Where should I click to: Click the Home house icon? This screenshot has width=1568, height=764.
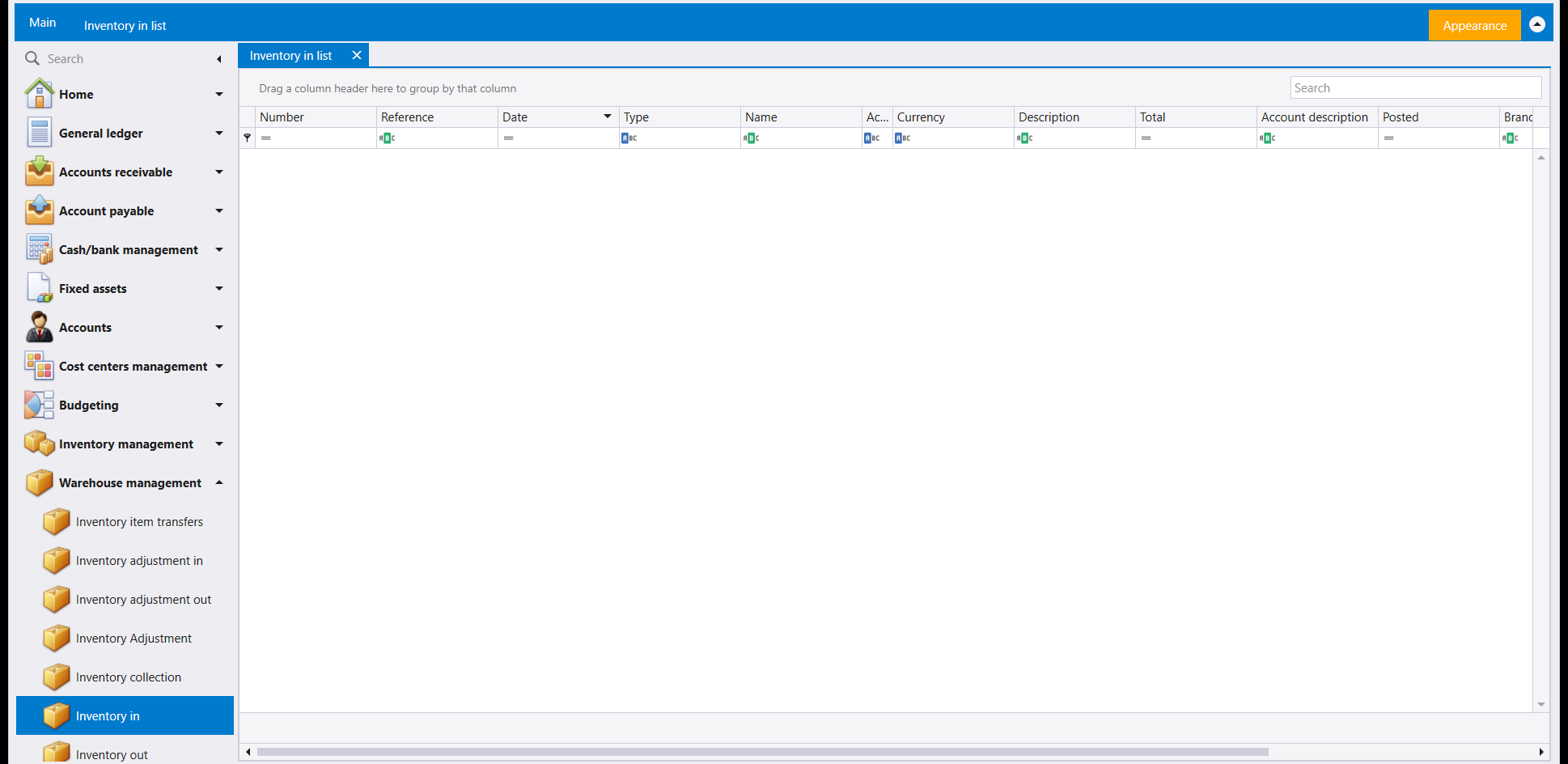click(39, 94)
